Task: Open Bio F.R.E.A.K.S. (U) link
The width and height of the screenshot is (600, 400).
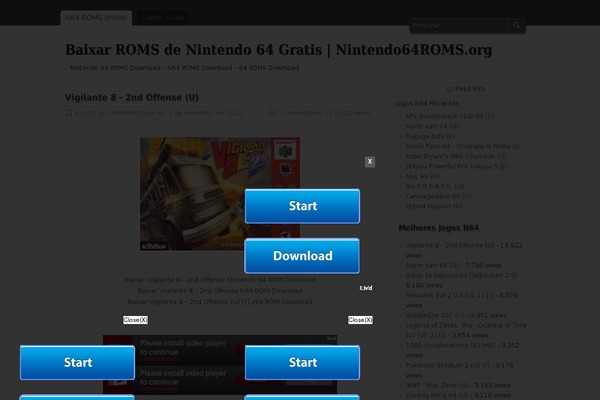Action: (x=435, y=186)
